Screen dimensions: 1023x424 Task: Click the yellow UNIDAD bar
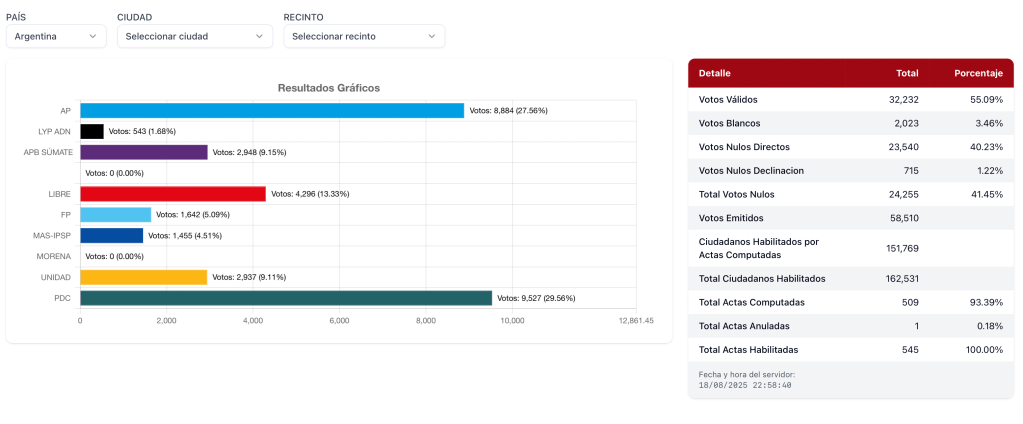pyautogui.click(x=143, y=277)
